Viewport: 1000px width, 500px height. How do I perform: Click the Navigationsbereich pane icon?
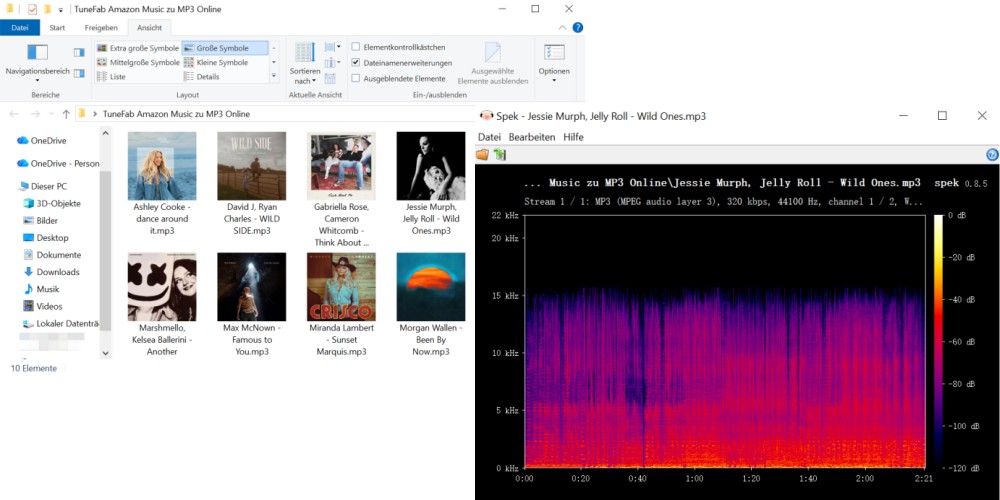tap(38, 52)
